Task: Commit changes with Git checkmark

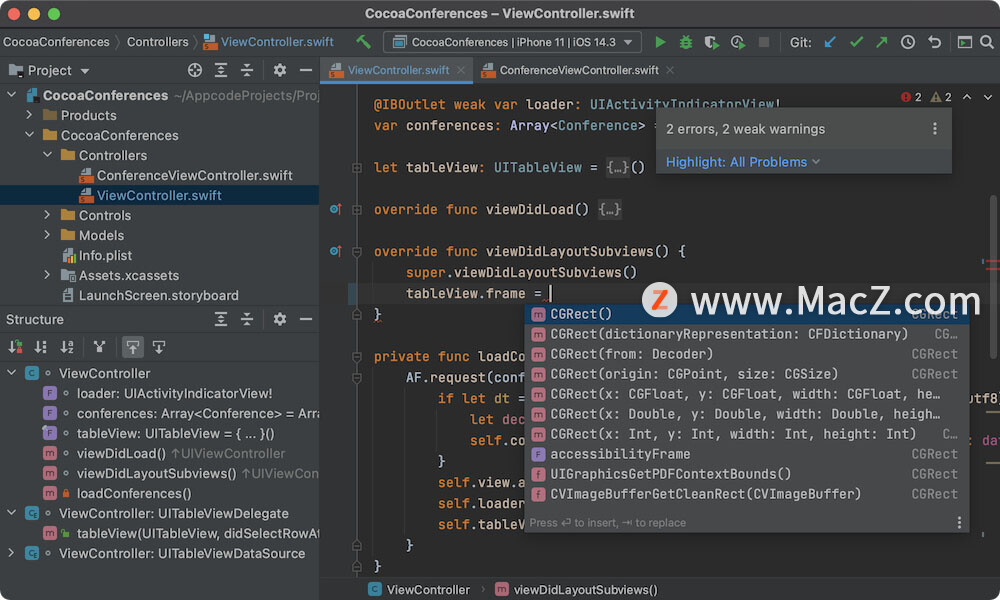Action: point(856,42)
